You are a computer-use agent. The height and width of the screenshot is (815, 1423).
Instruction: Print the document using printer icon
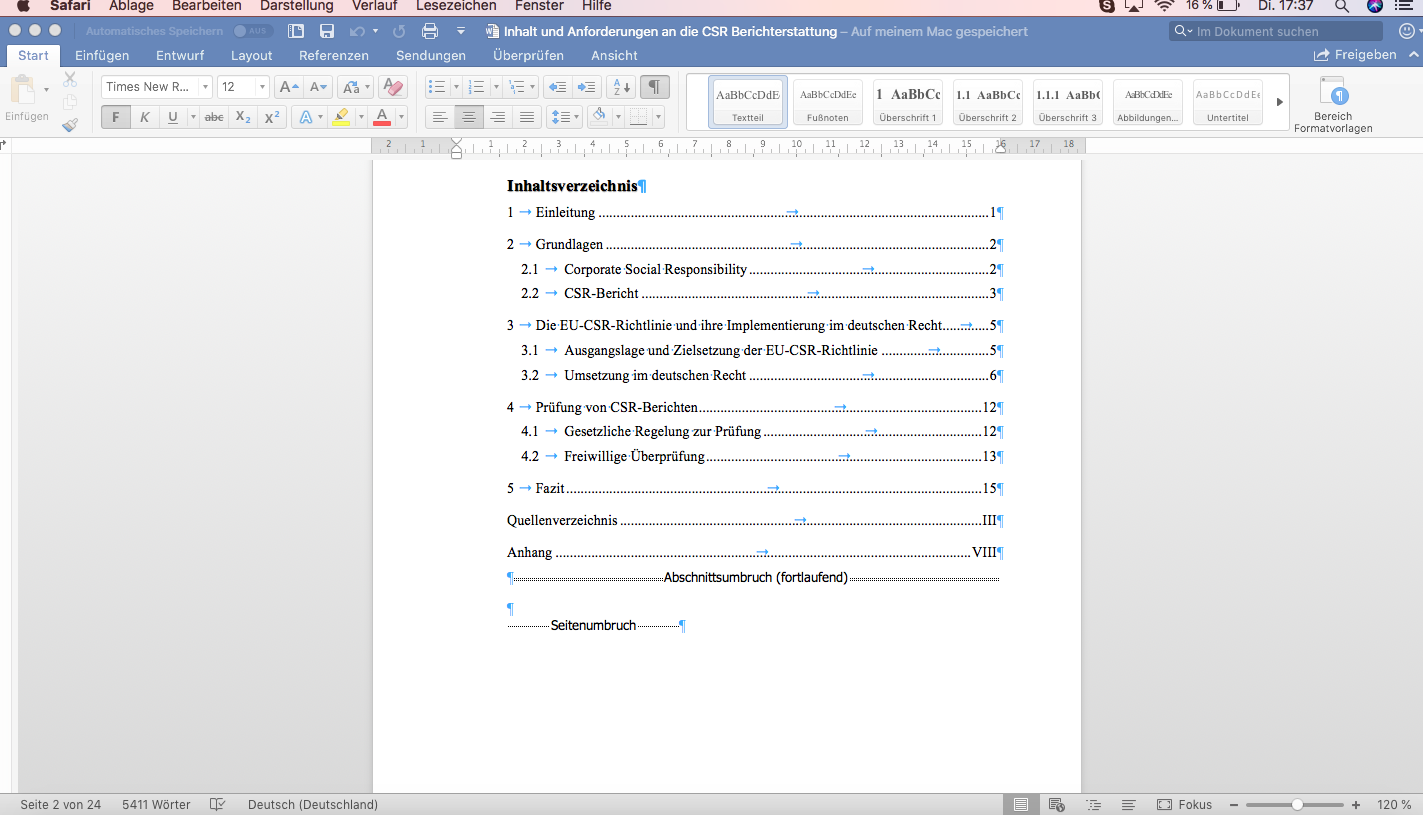coord(430,31)
